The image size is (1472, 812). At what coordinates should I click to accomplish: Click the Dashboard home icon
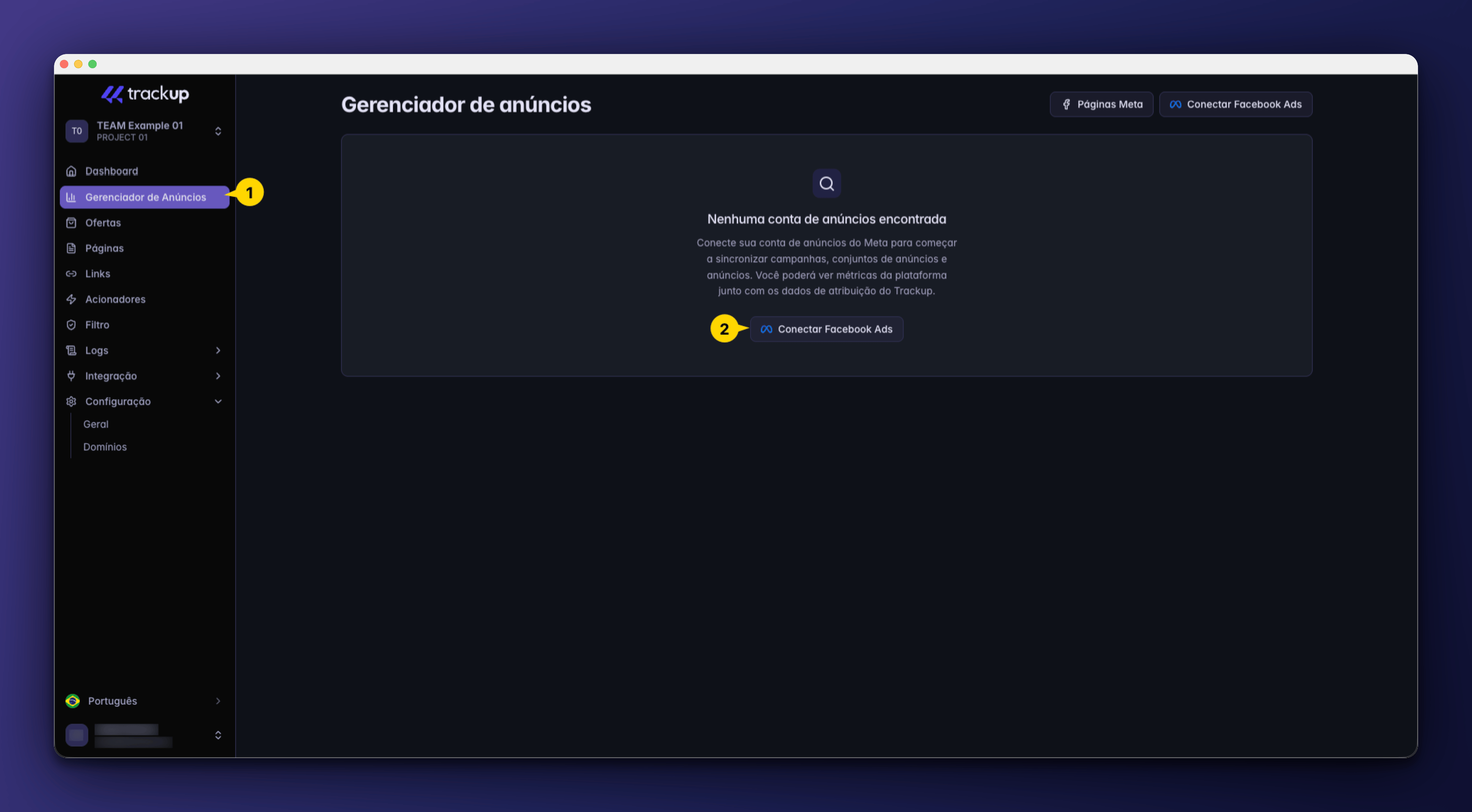(x=71, y=171)
